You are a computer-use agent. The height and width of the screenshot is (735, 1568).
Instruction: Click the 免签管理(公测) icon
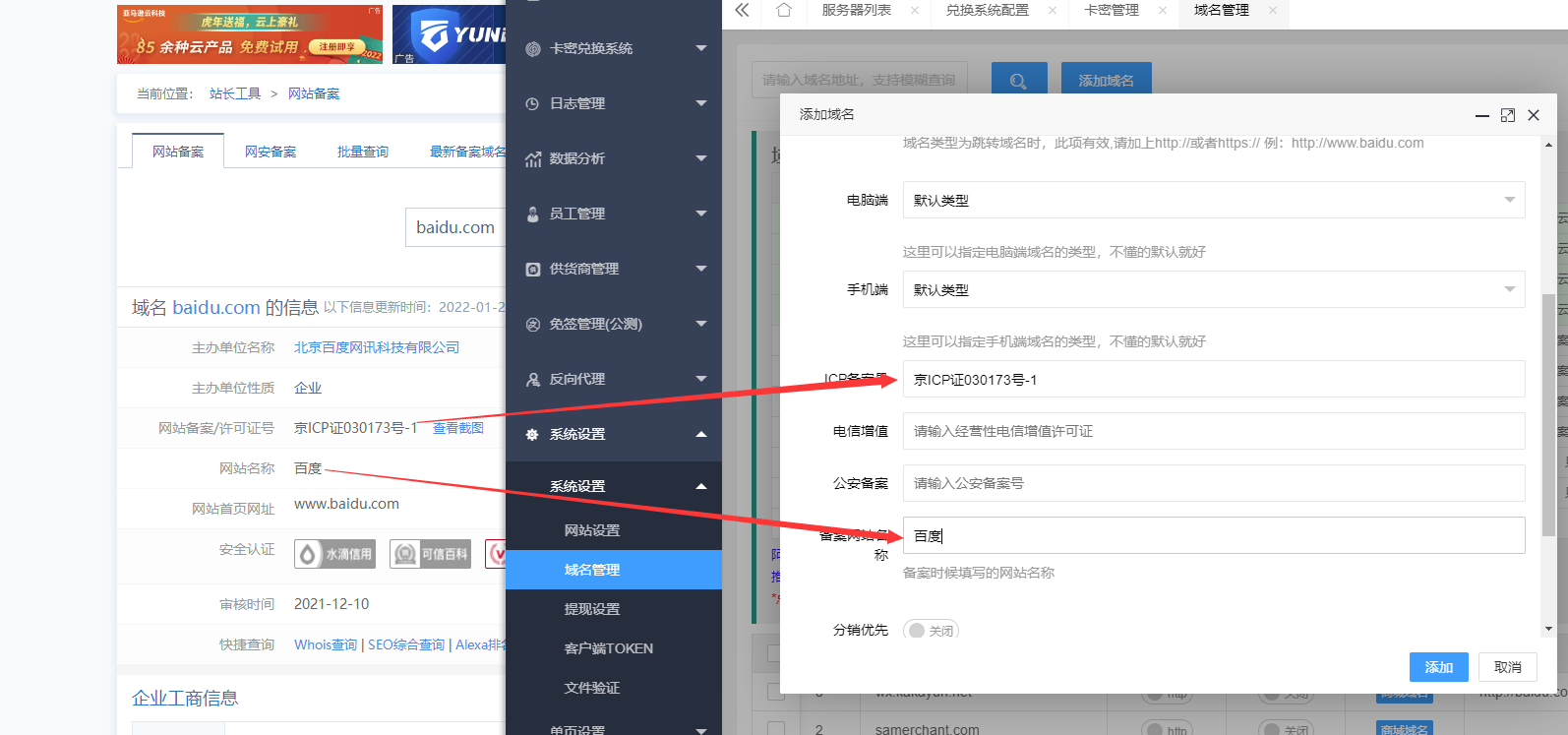[533, 324]
